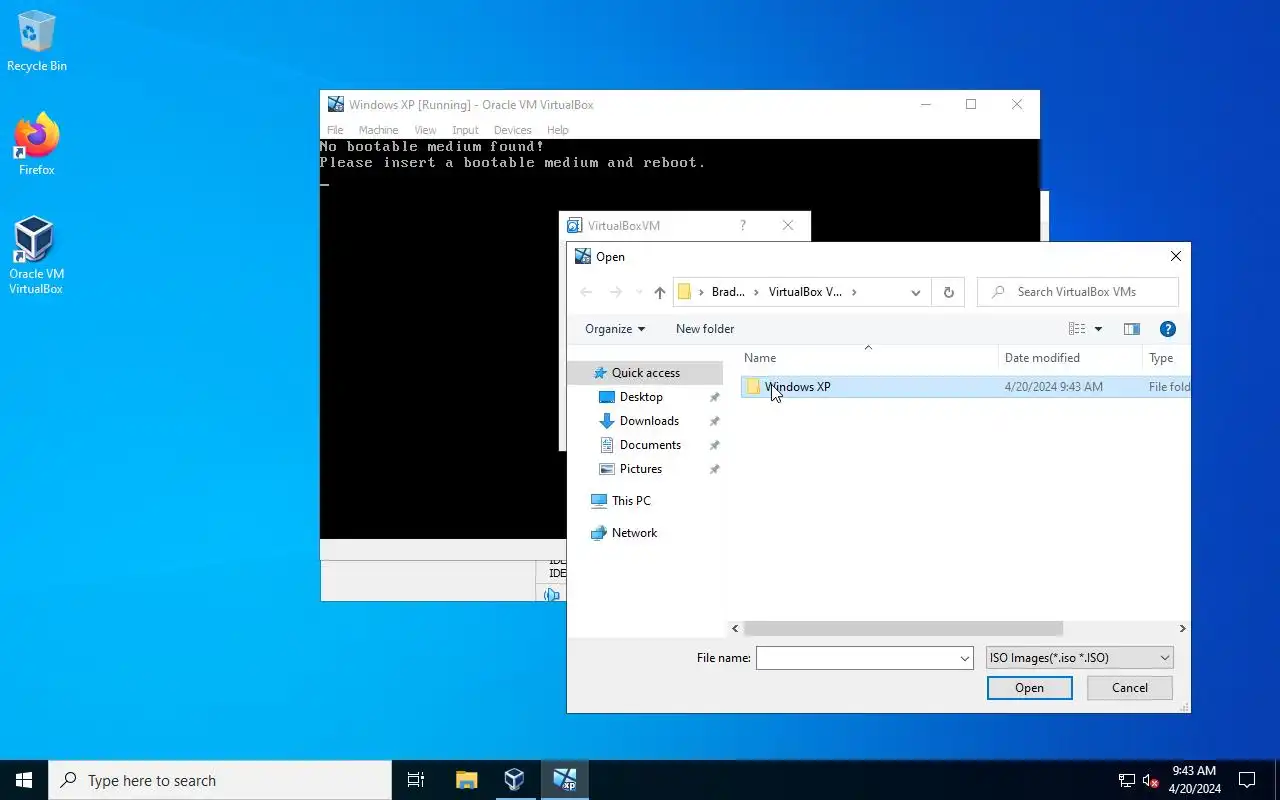Show the preview pane
Viewport: 1280px width, 800px height.
coord(1132,329)
